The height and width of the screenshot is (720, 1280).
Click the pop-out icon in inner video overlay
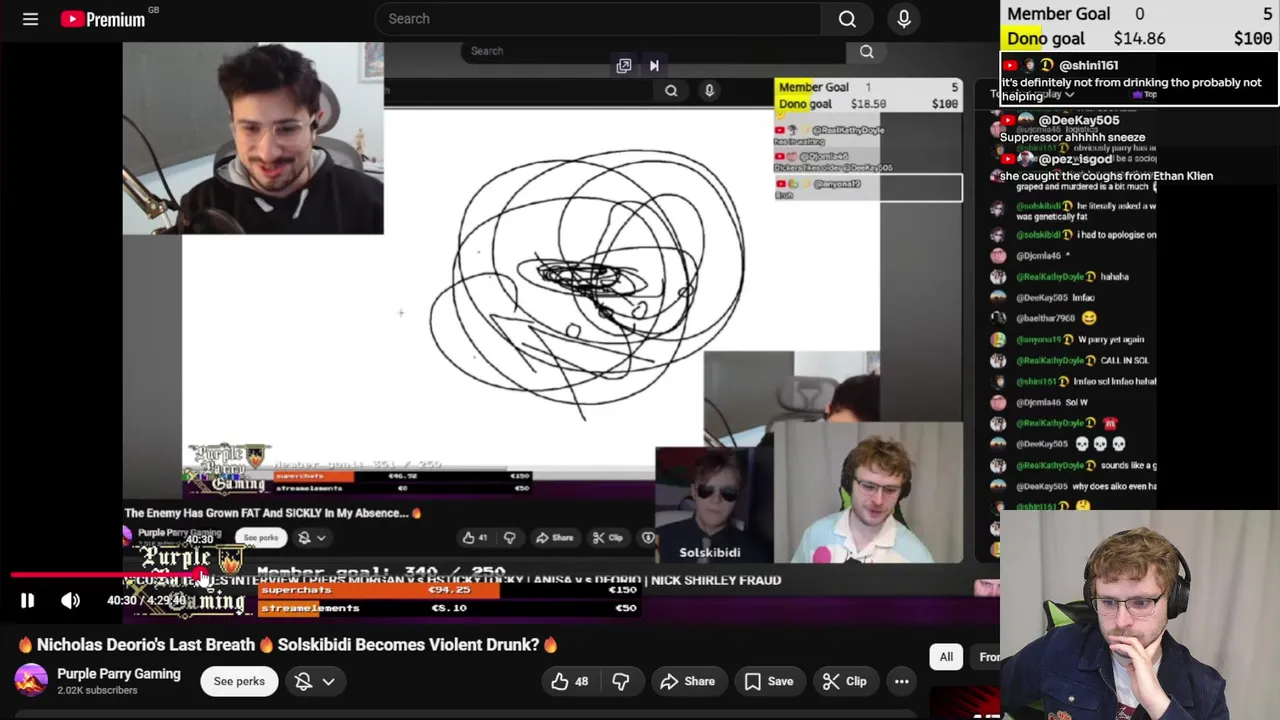(x=624, y=66)
